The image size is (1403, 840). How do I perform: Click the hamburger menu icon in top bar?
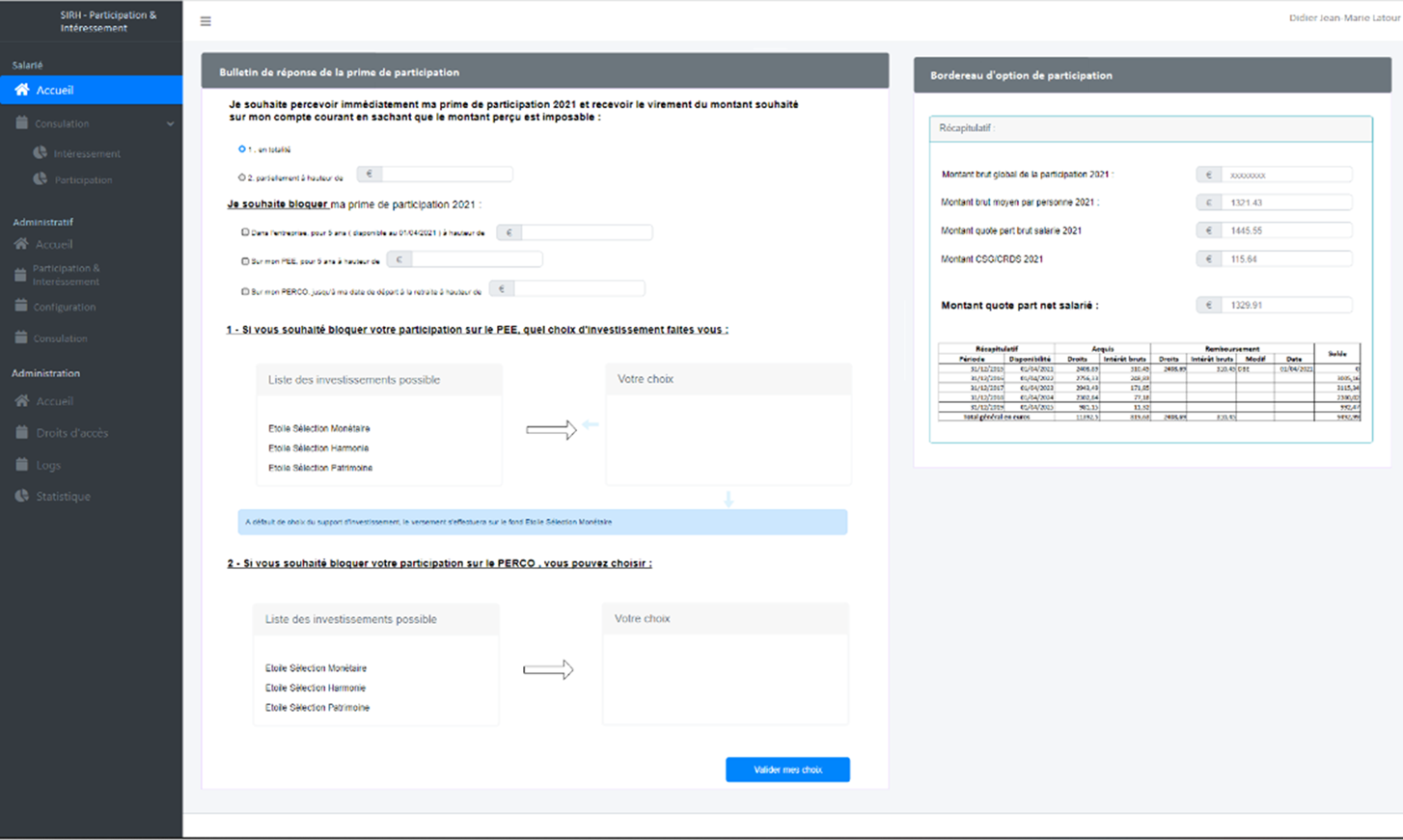pos(205,20)
